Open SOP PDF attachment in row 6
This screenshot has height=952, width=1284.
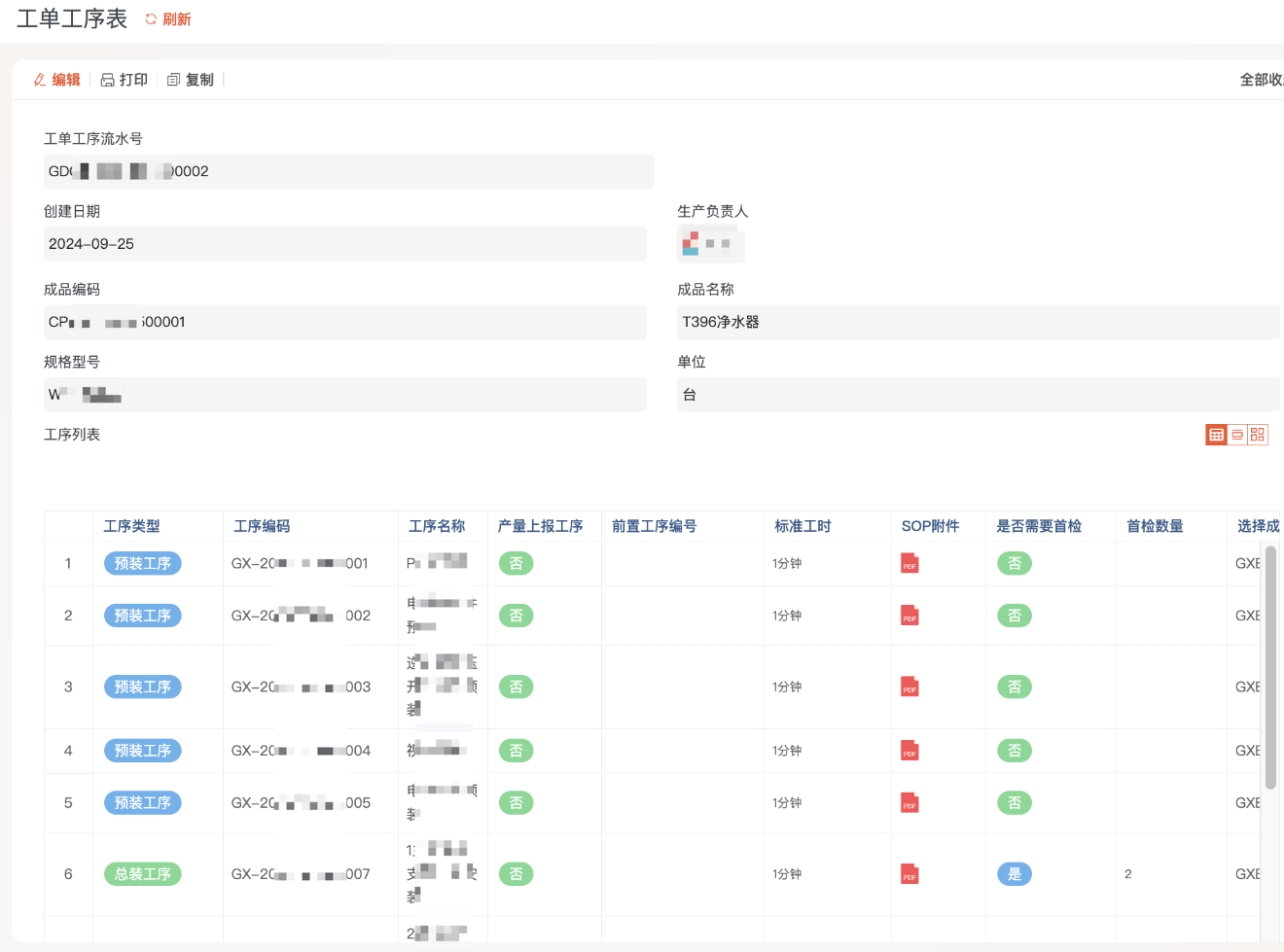pyautogui.click(x=909, y=874)
